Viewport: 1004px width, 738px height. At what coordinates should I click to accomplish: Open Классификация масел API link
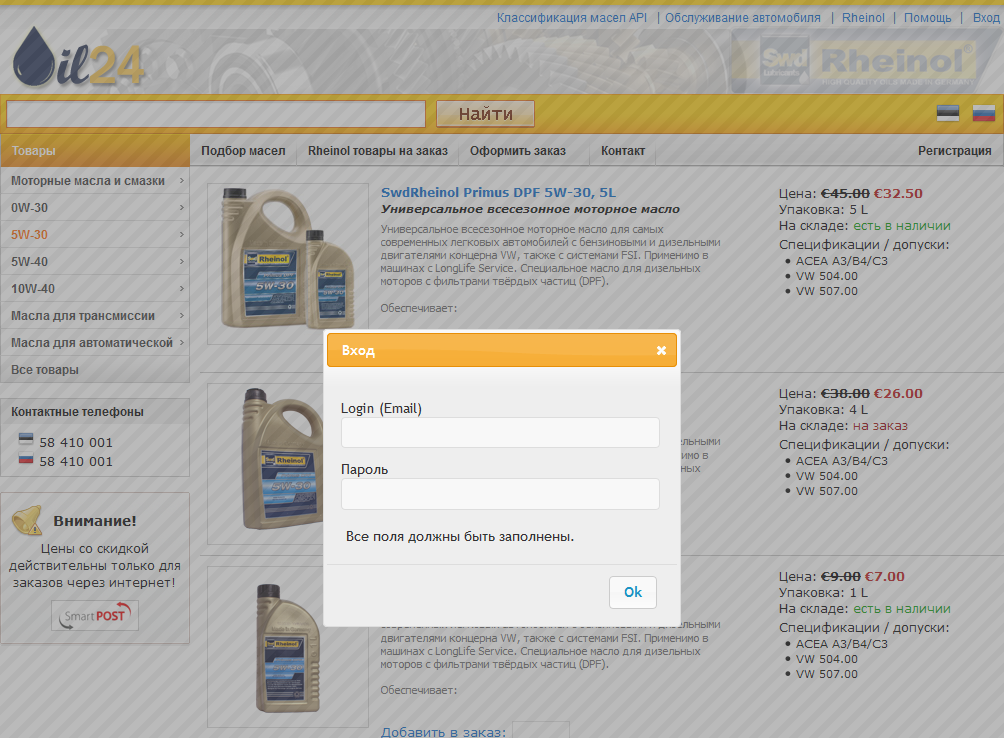coord(572,18)
